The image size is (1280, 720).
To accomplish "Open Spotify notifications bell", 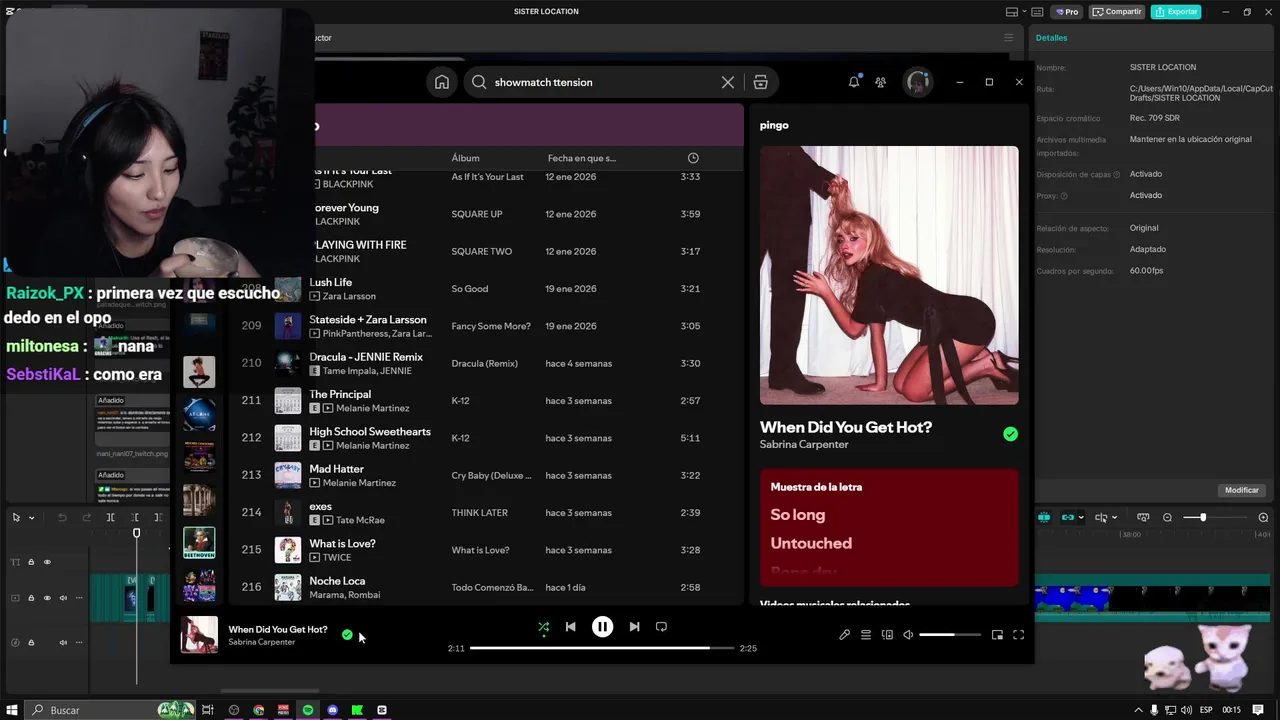I will coord(854,82).
